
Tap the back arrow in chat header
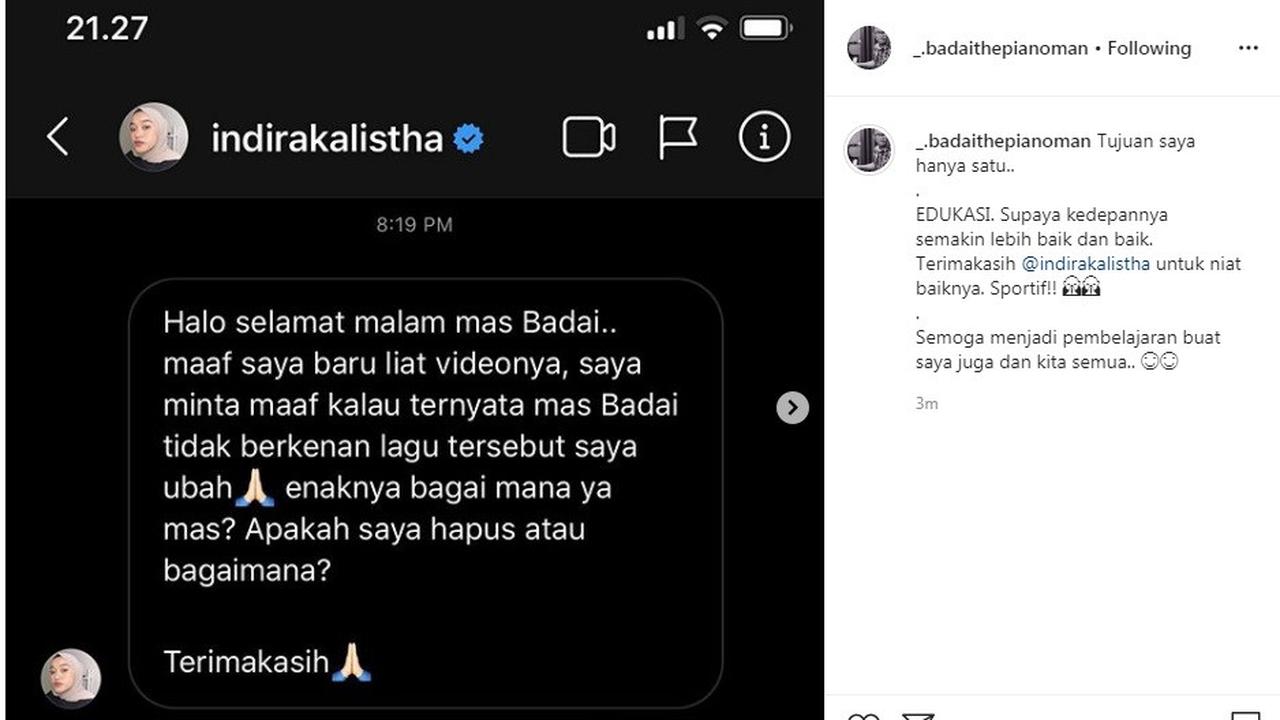tap(58, 137)
